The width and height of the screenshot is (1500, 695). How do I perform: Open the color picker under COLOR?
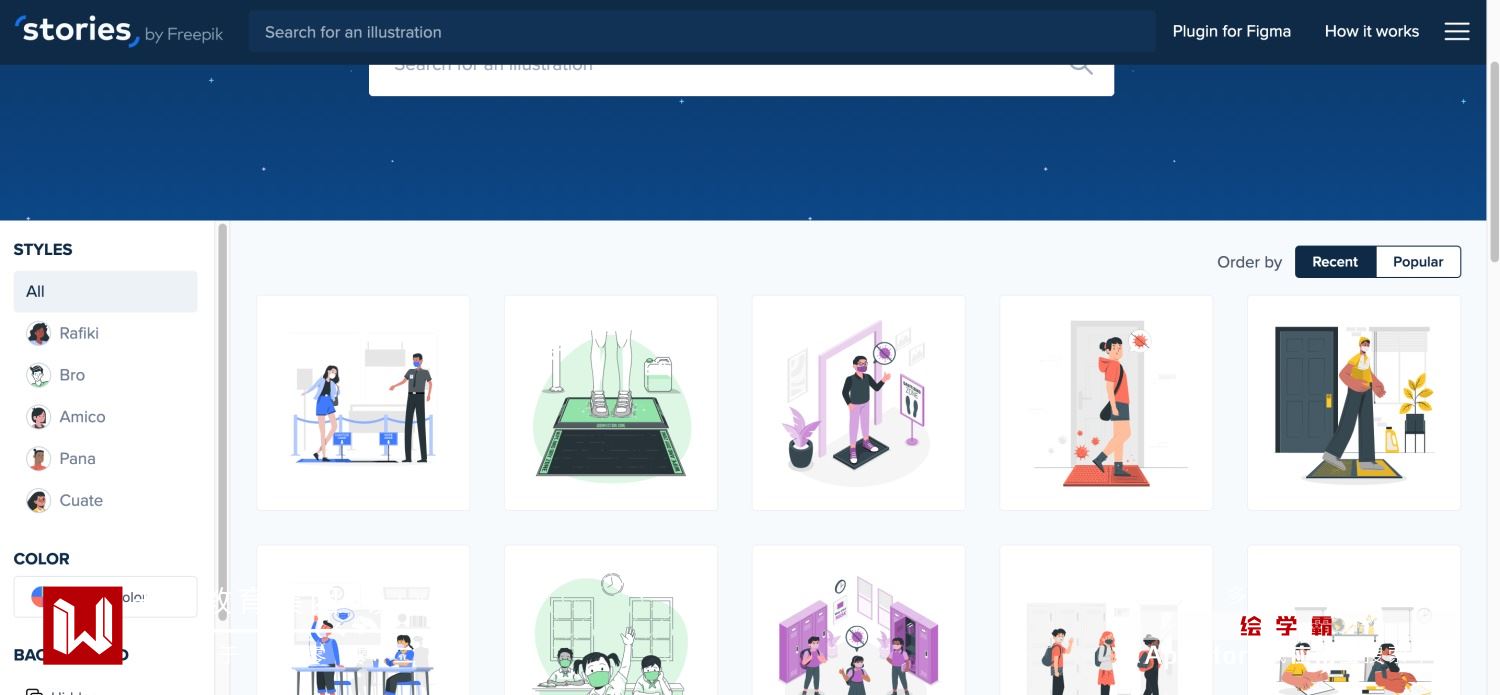coord(105,597)
